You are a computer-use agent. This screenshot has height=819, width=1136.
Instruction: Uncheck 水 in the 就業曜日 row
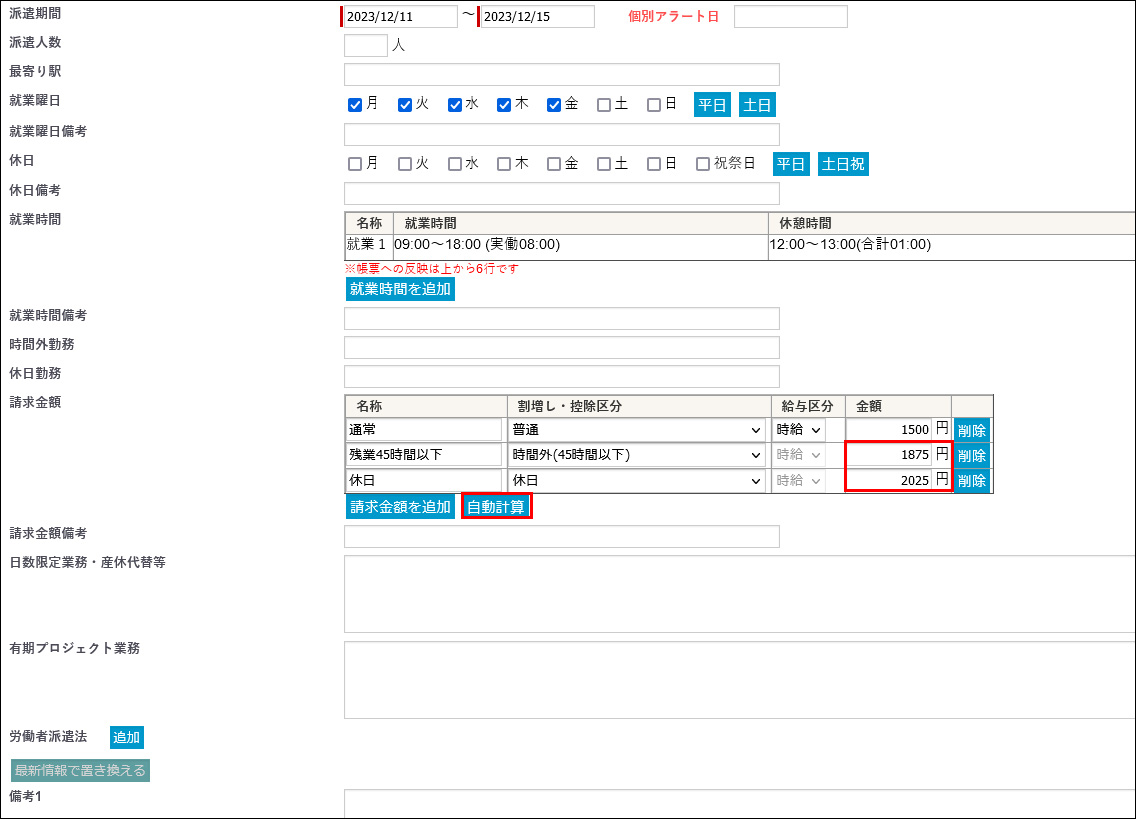[x=455, y=105]
